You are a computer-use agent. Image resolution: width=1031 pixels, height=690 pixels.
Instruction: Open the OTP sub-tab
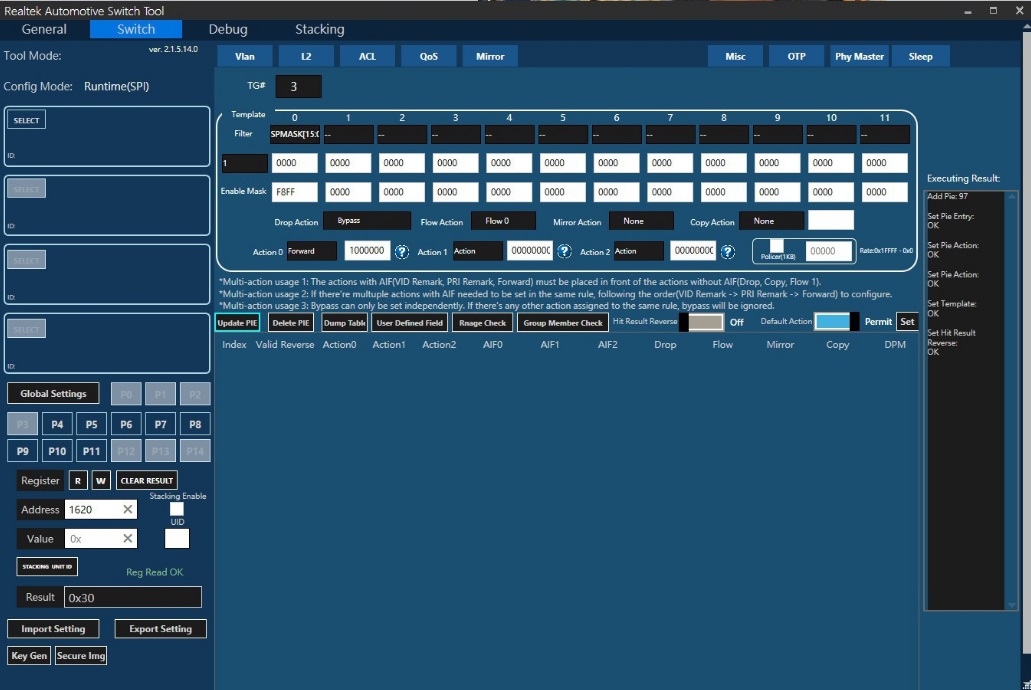click(x=796, y=57)
